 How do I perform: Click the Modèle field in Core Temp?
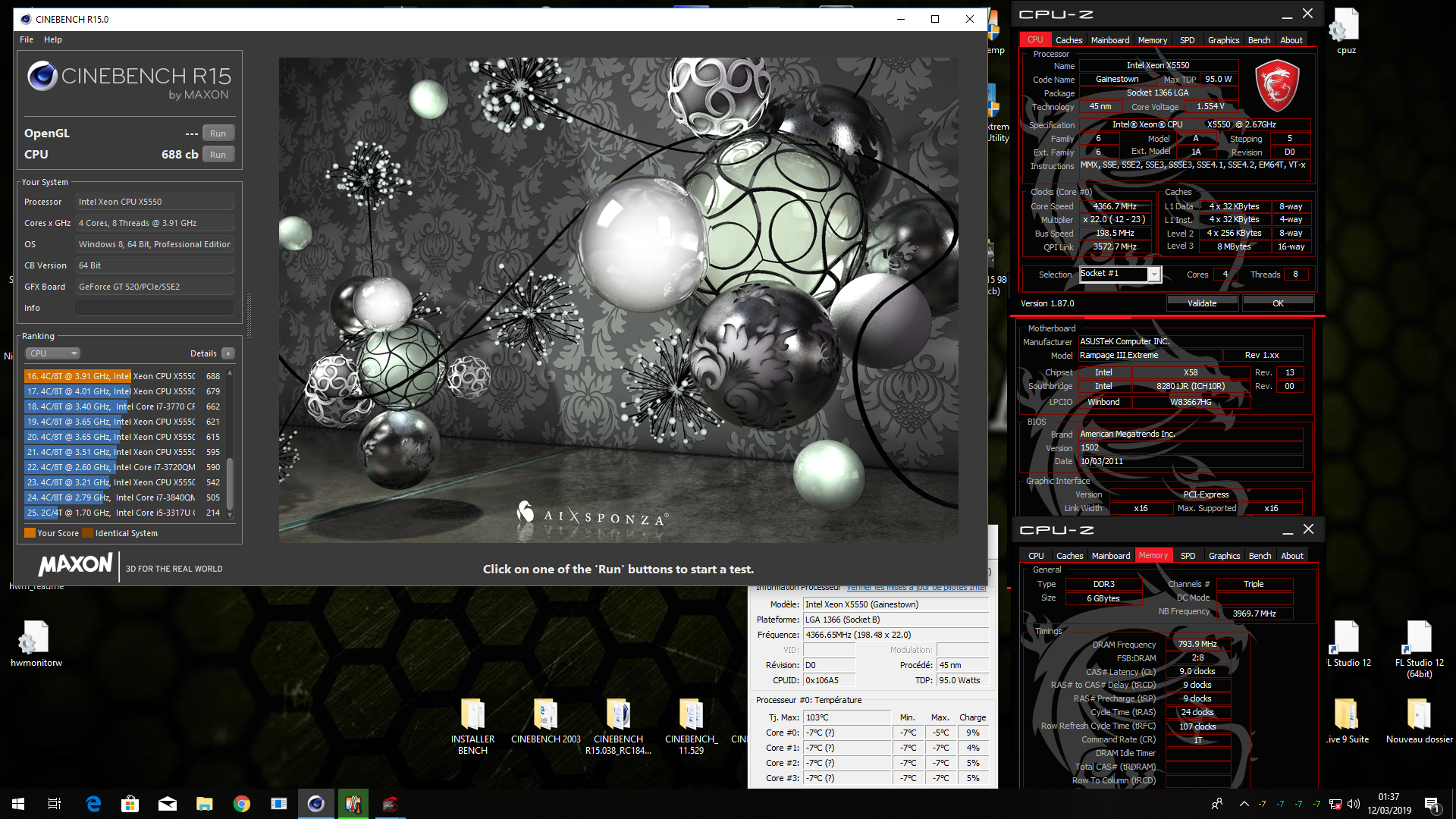pos(896,604)
